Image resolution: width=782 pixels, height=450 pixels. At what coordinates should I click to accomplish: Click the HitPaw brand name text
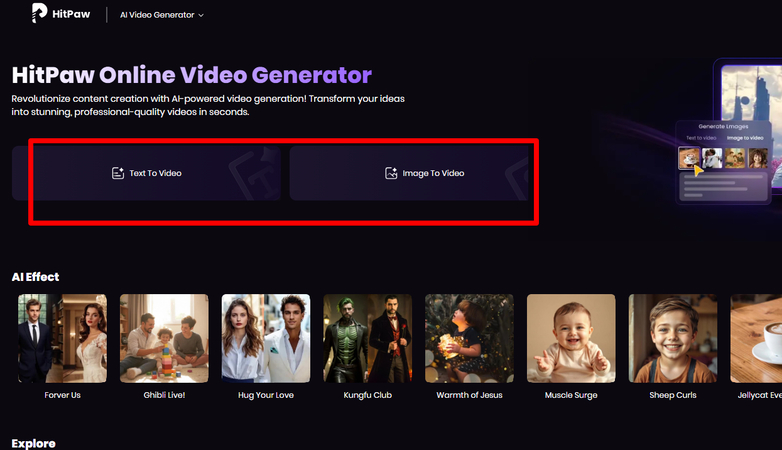coord(71,14)
